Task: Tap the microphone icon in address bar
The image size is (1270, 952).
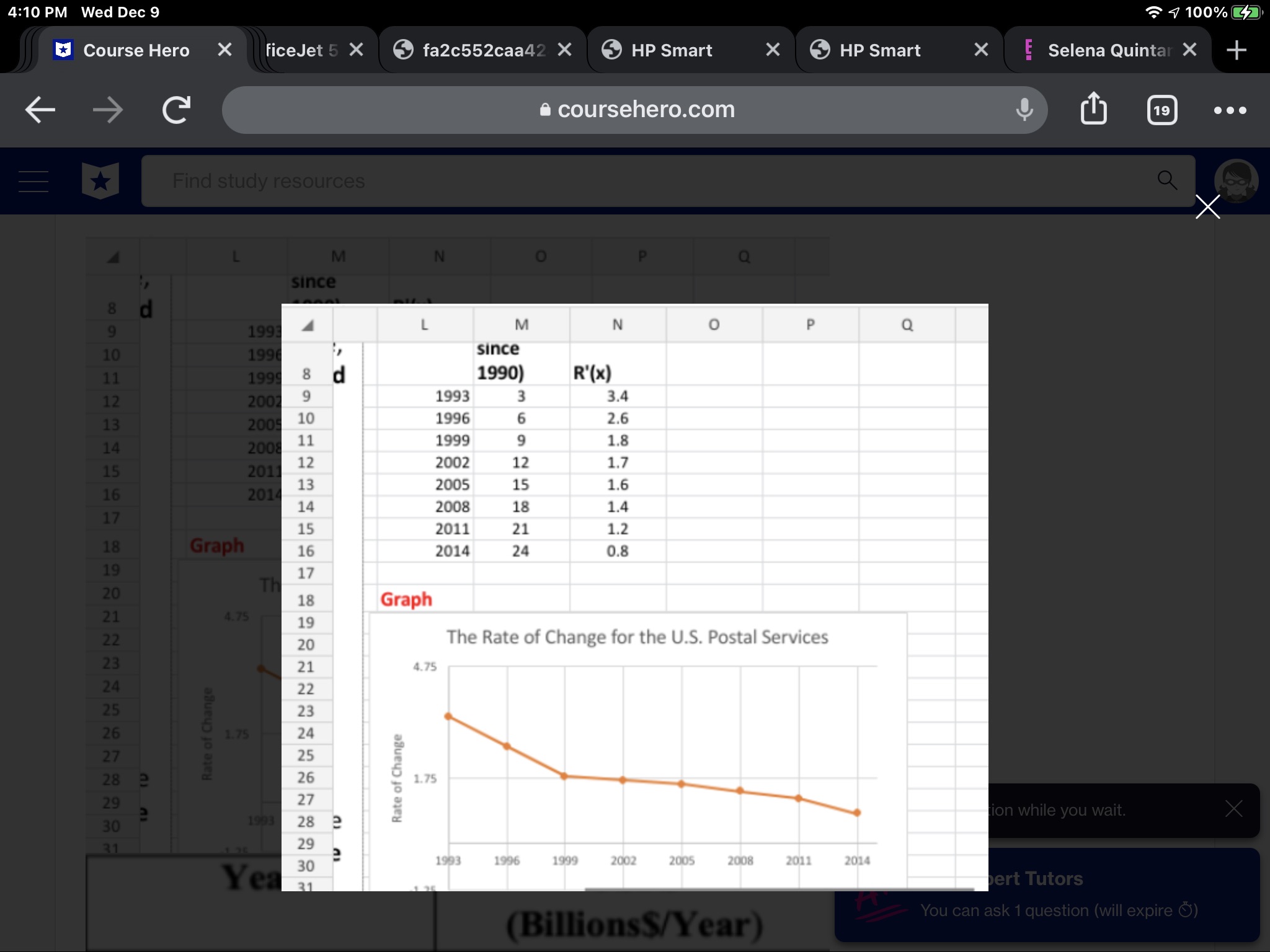Action: [x=1024, y=110]
